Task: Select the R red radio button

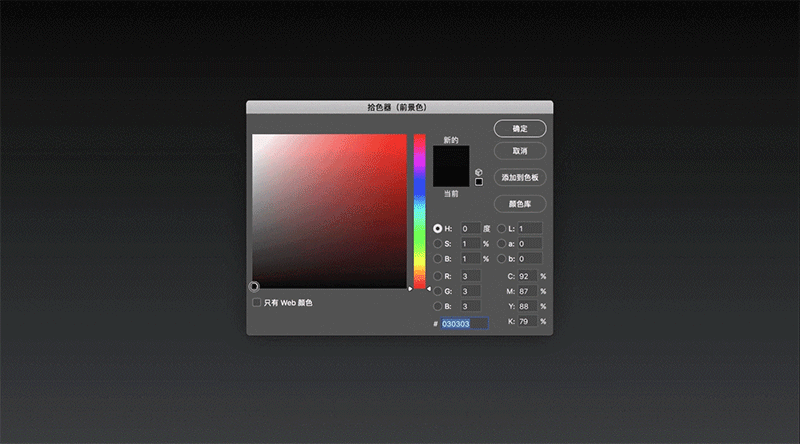Action: tap(438, 276)
